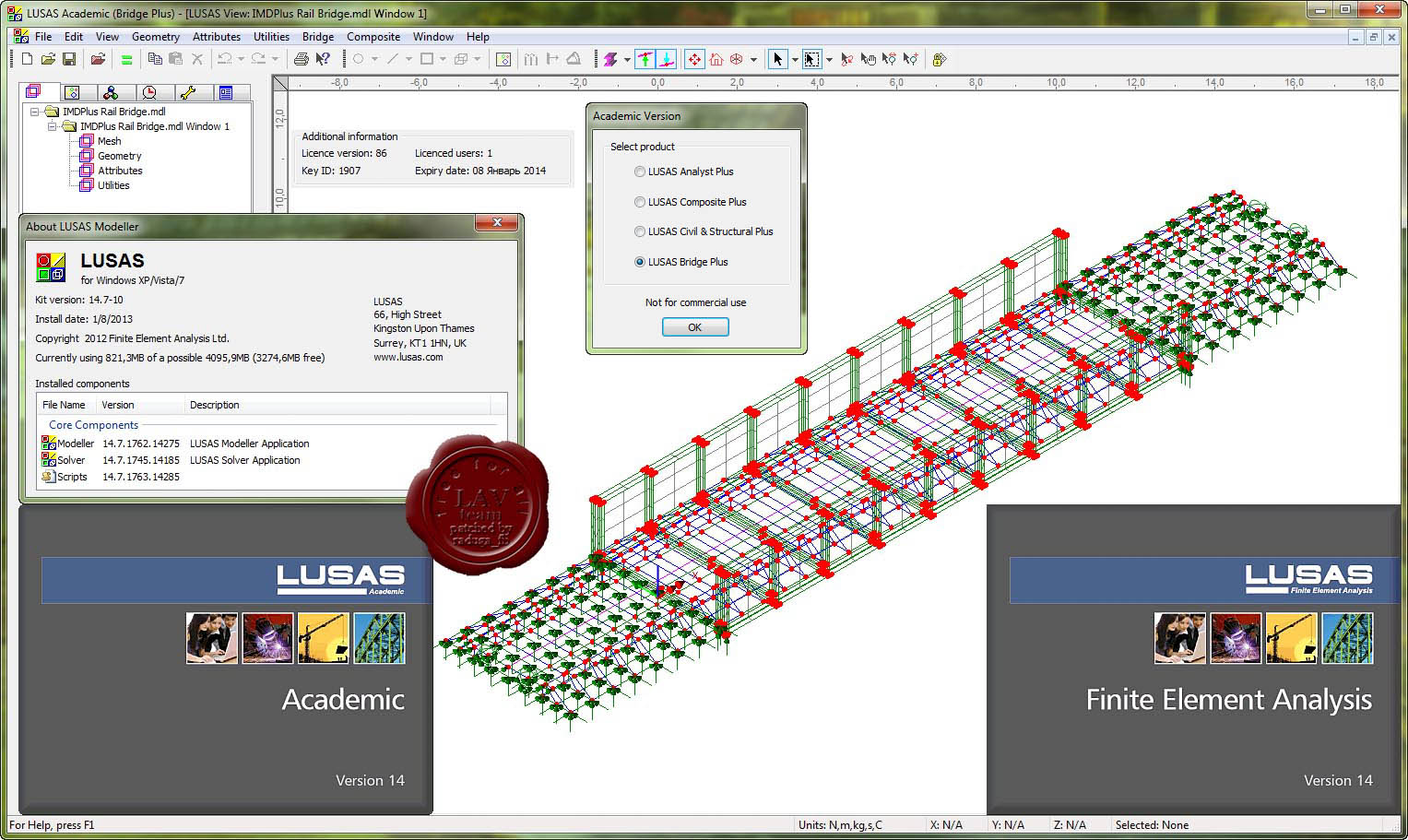Click the red resize-to-fit view icon
The height and width of the screenshot is (840, 1408).
point(694,59)
